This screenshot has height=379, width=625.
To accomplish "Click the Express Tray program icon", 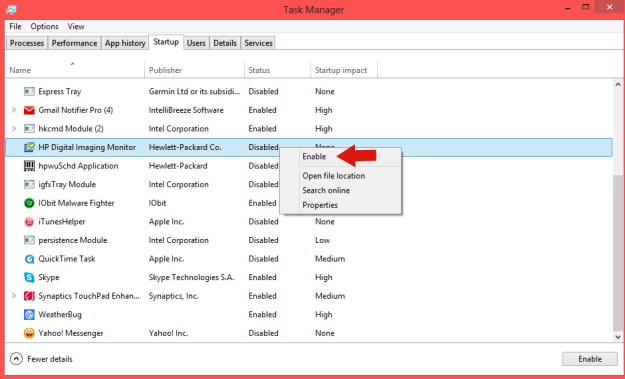I will [x=29, y=92].
